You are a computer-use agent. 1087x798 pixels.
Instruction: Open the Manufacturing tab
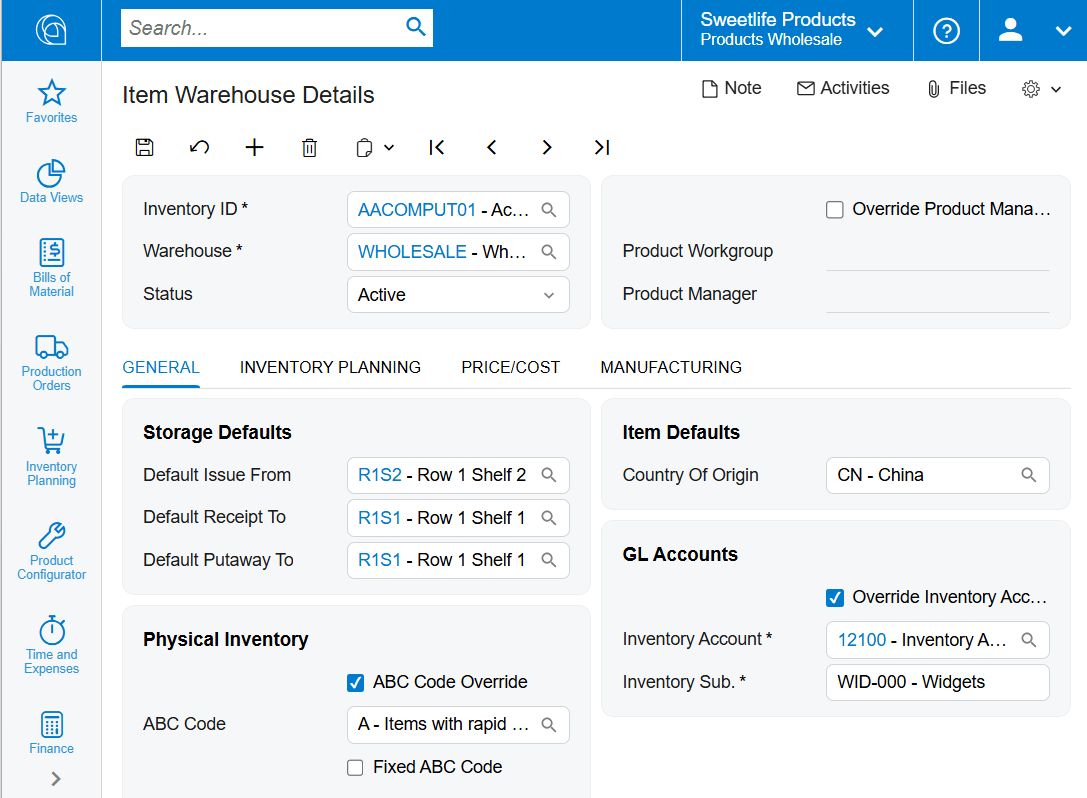(x=671, y=367)
